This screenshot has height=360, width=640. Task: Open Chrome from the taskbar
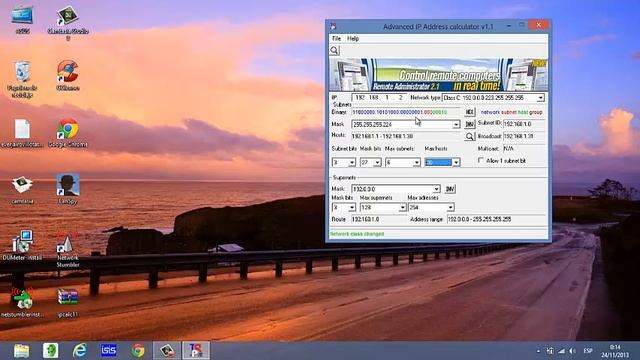click(x=138, y=351)
